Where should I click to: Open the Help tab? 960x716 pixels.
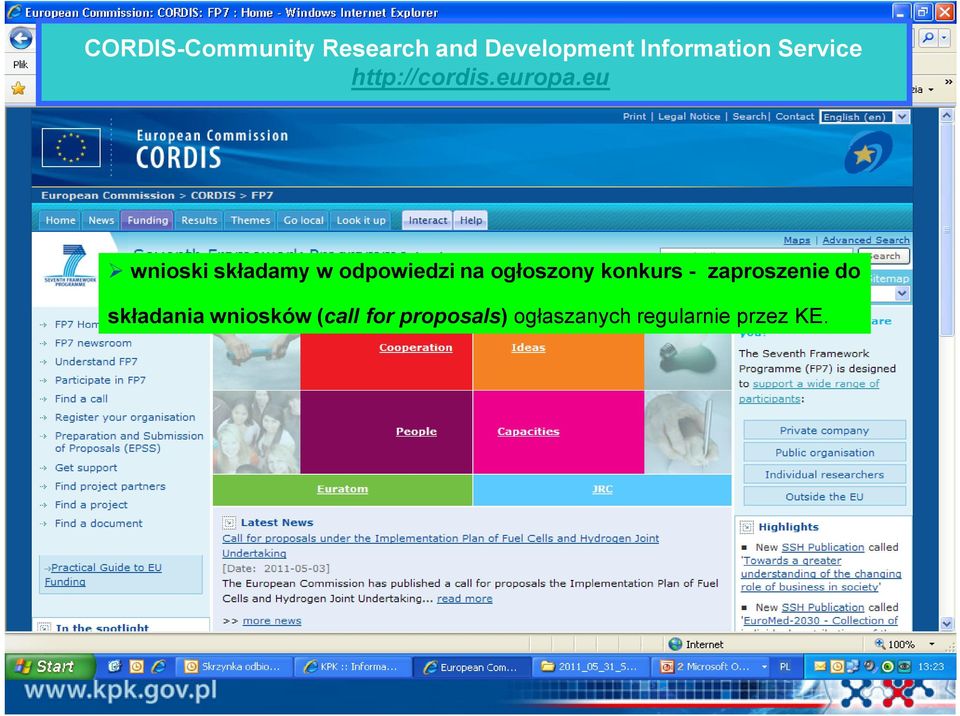(x=471, y=220)
